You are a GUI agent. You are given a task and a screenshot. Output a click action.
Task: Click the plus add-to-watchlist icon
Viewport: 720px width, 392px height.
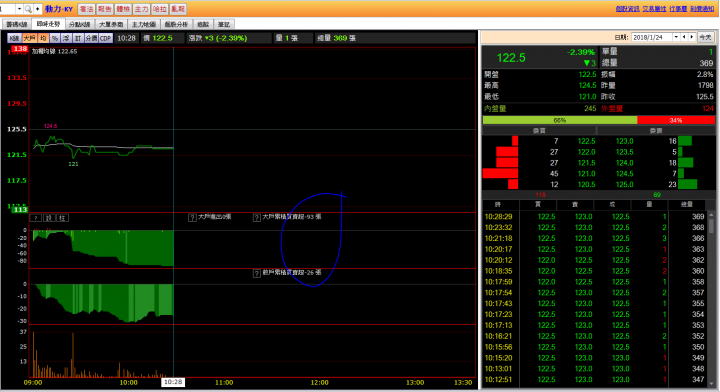[x=38, y=9]
